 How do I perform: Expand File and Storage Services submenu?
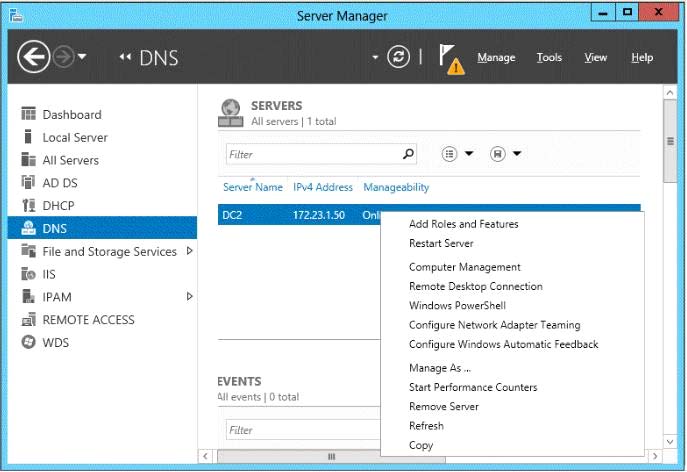click(x=189, y=252)
